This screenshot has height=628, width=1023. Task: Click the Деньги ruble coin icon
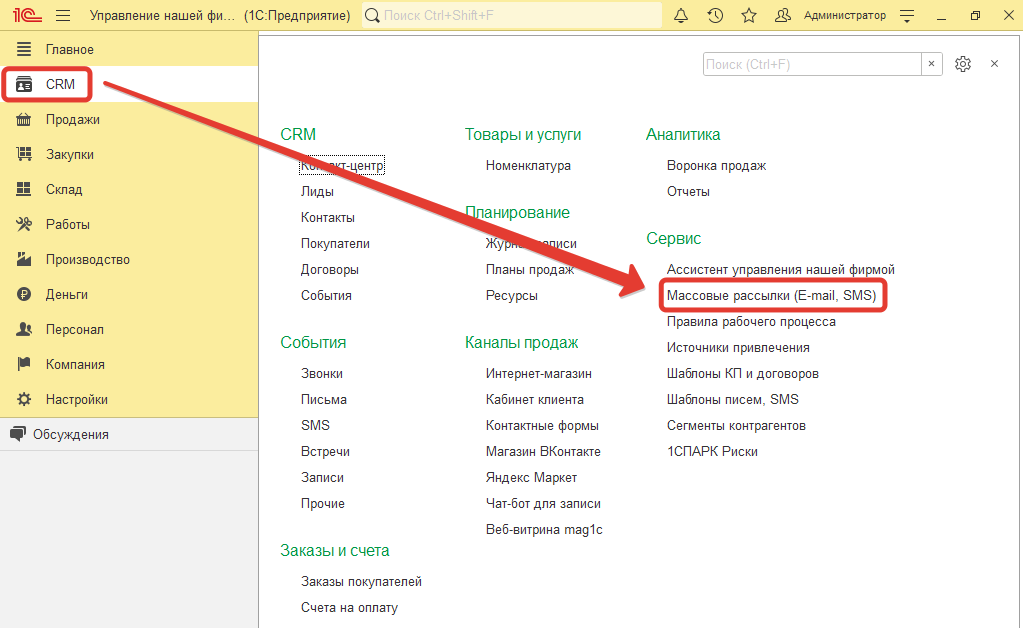(23, 294)
